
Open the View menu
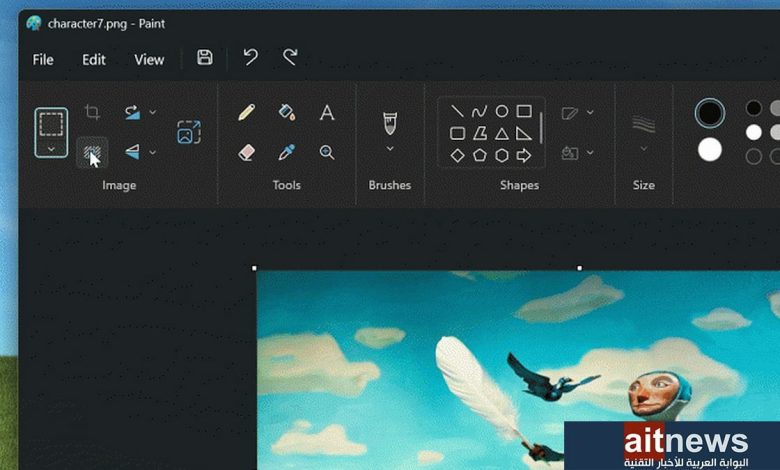pos(149,60)
